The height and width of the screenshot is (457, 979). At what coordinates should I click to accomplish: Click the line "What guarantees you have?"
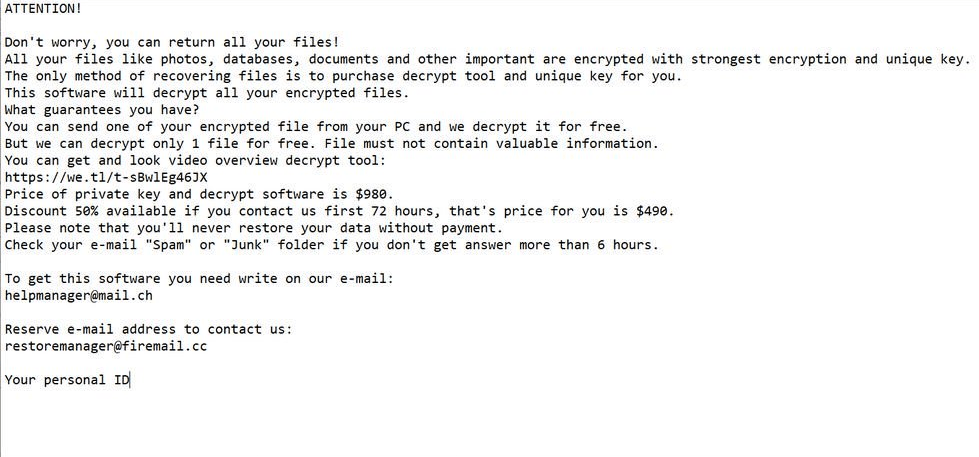(102, 110)
